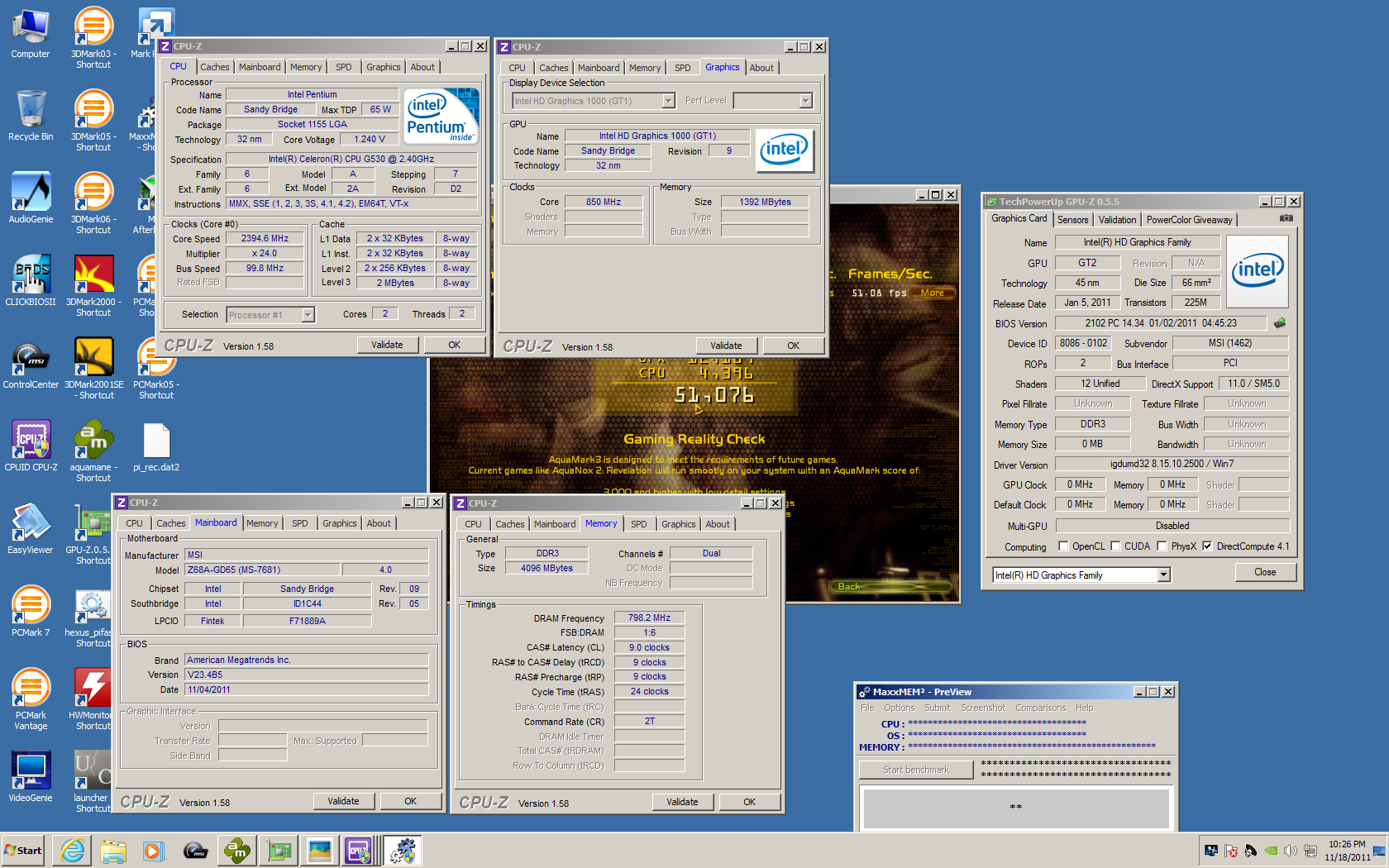Click the MSI taskbar icon
Screen dimensions: 1389x868
pyautogui.click(x=195, y=851)
